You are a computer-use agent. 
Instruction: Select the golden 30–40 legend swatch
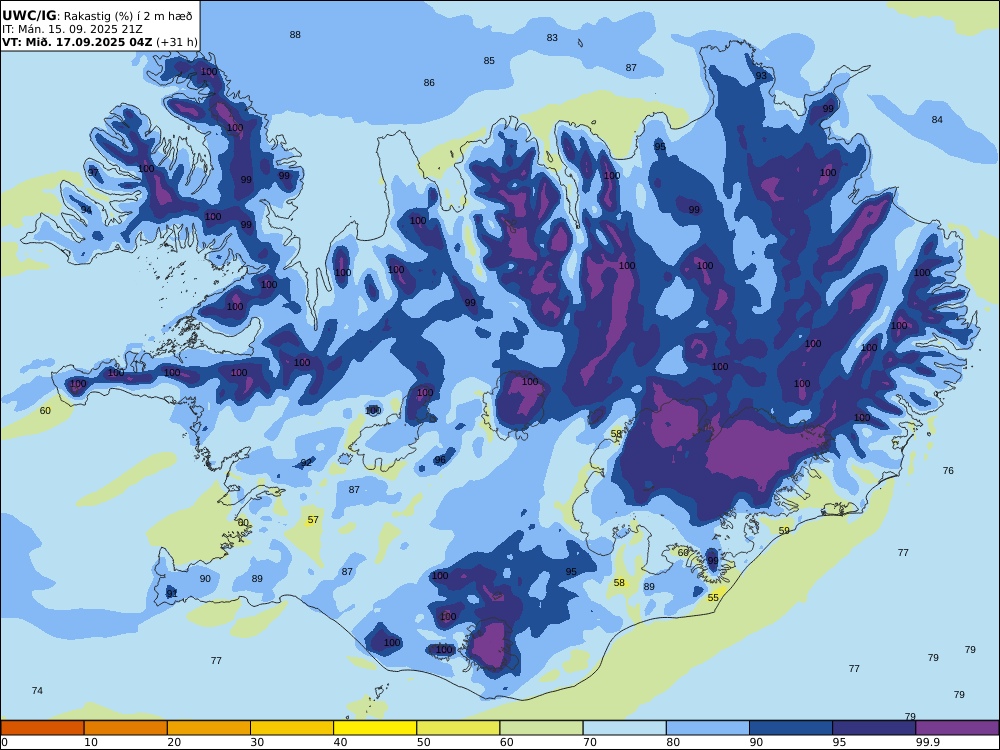(292, 728)
